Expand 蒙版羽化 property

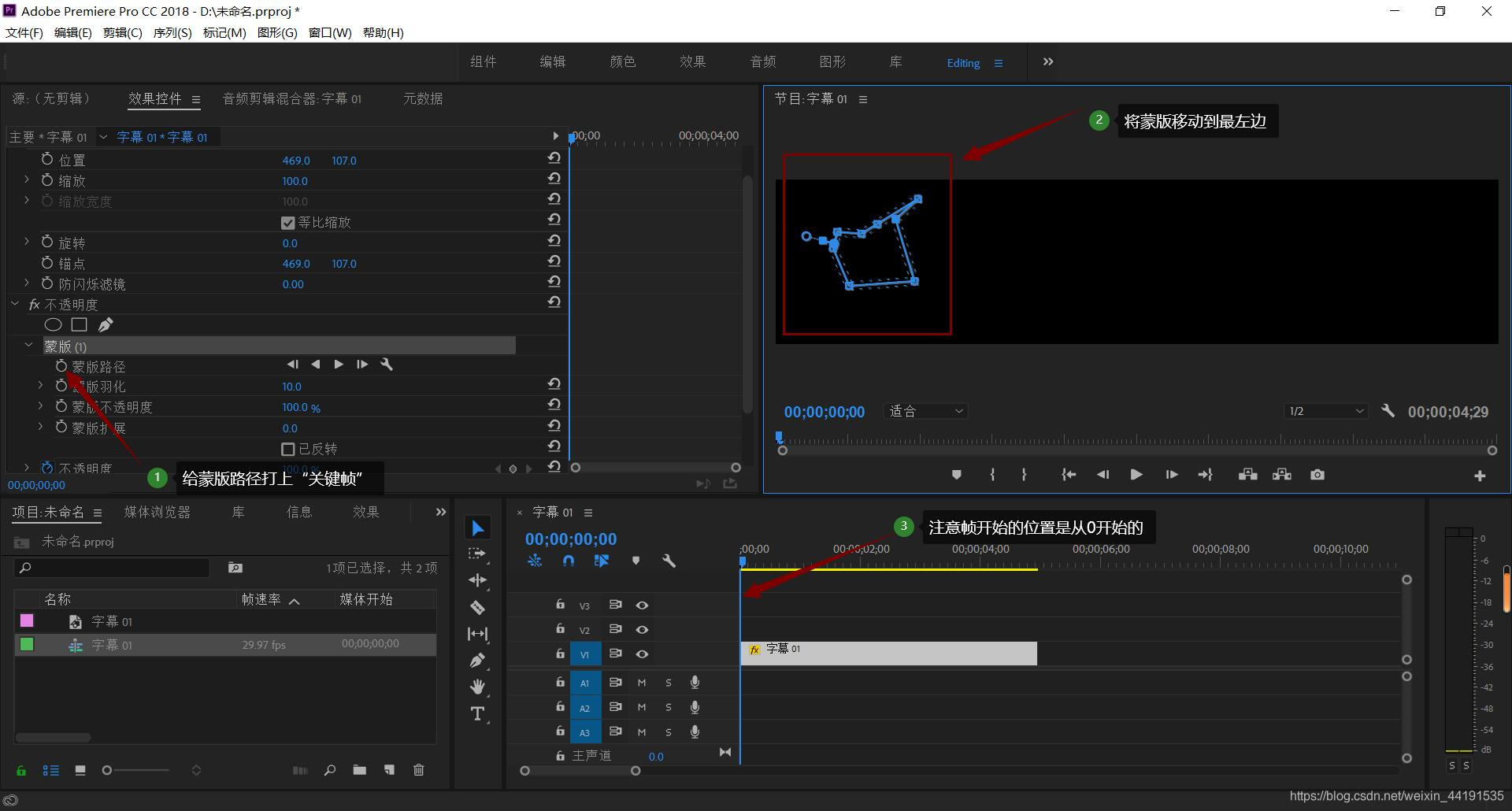tap(41, 386)
